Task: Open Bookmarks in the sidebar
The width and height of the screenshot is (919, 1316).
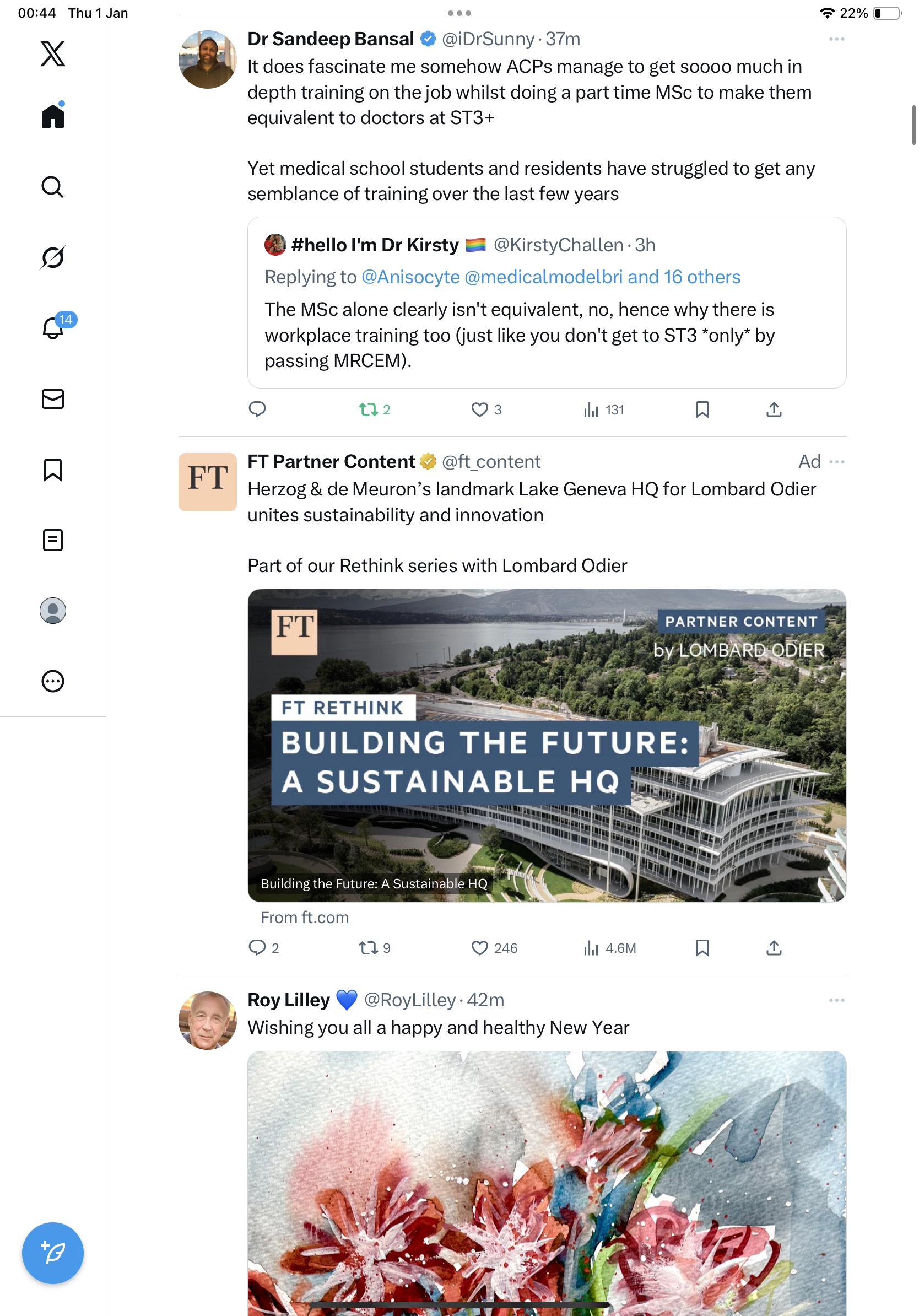Action: (53, 470)
